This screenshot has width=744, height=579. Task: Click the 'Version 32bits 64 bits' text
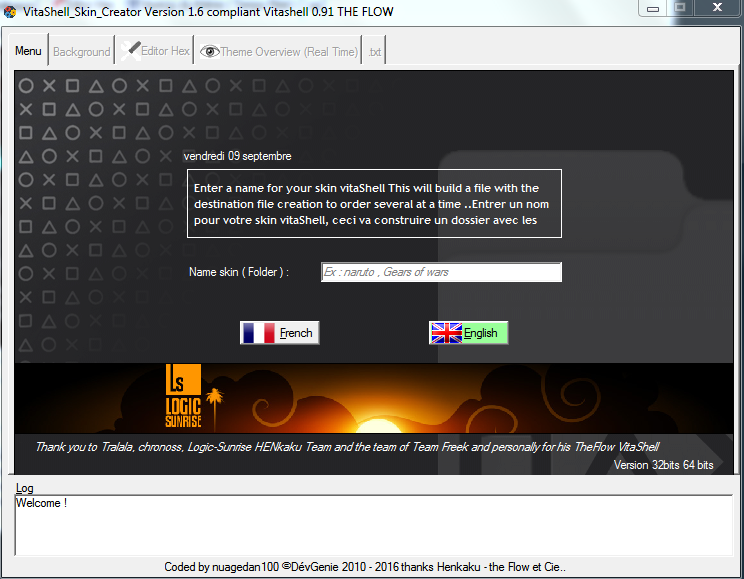coord(663,465)
